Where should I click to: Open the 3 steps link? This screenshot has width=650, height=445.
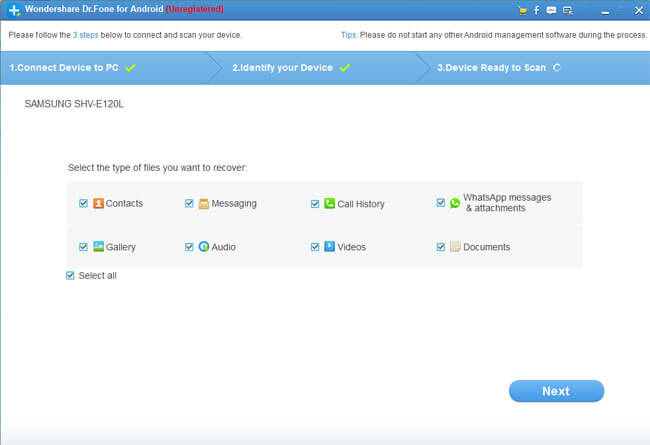(x=85, y=35)
